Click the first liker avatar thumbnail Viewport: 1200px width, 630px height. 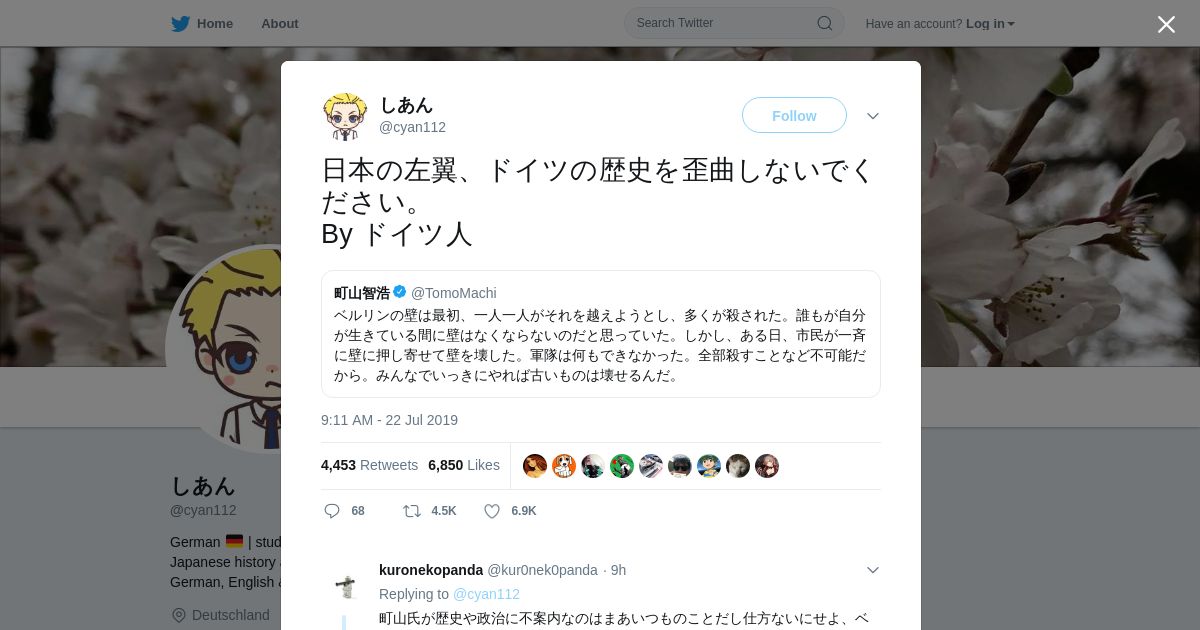535,466
